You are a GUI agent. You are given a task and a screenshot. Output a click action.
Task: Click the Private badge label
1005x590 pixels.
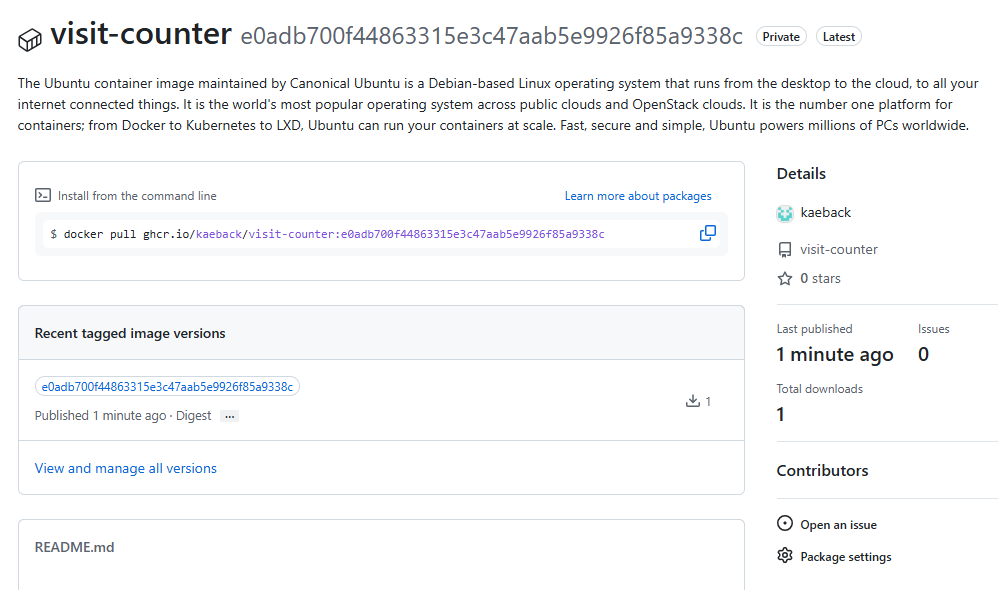tap(781, 37)
